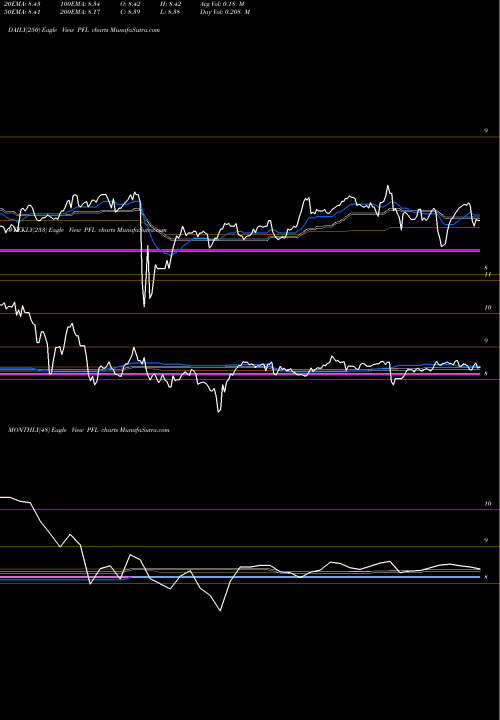
Task: Select the open price O: 8.42
Action: tap(130, 4)
